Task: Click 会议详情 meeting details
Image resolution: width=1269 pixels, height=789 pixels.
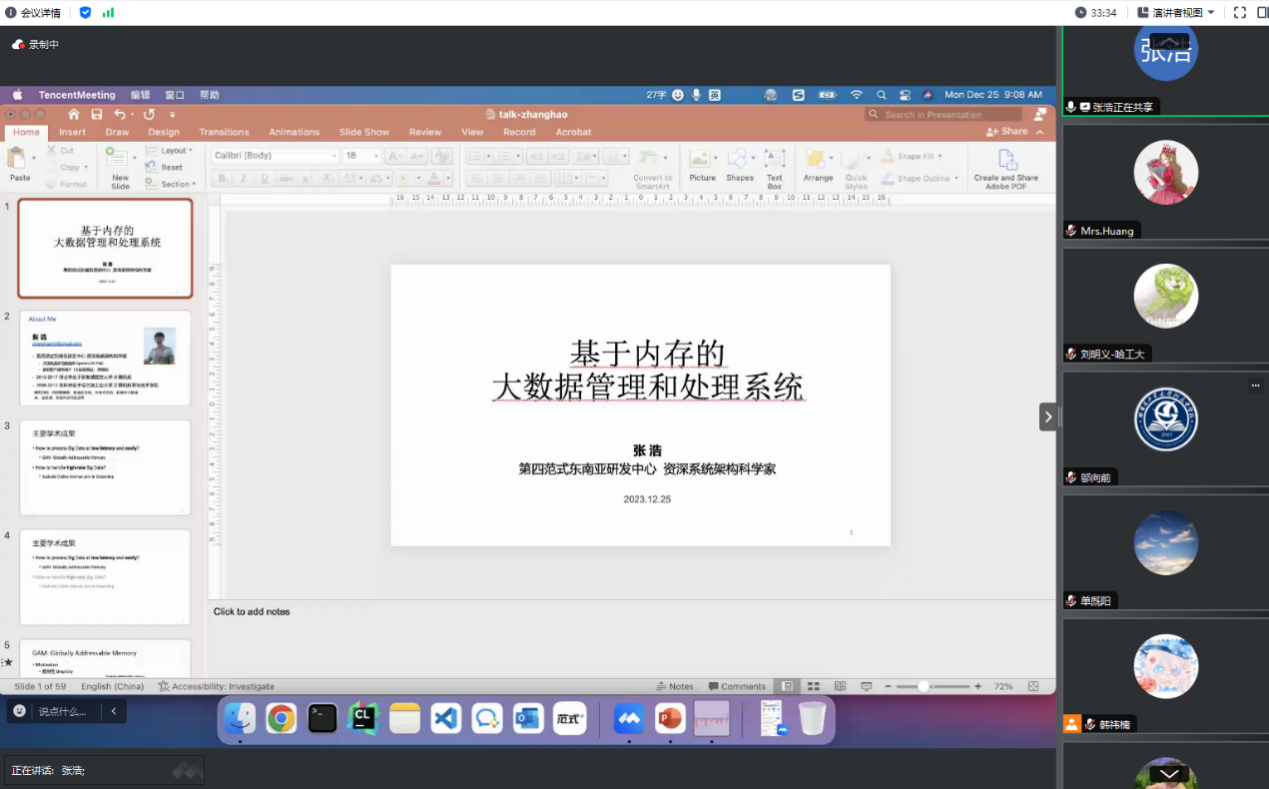Action: [33, 12]
